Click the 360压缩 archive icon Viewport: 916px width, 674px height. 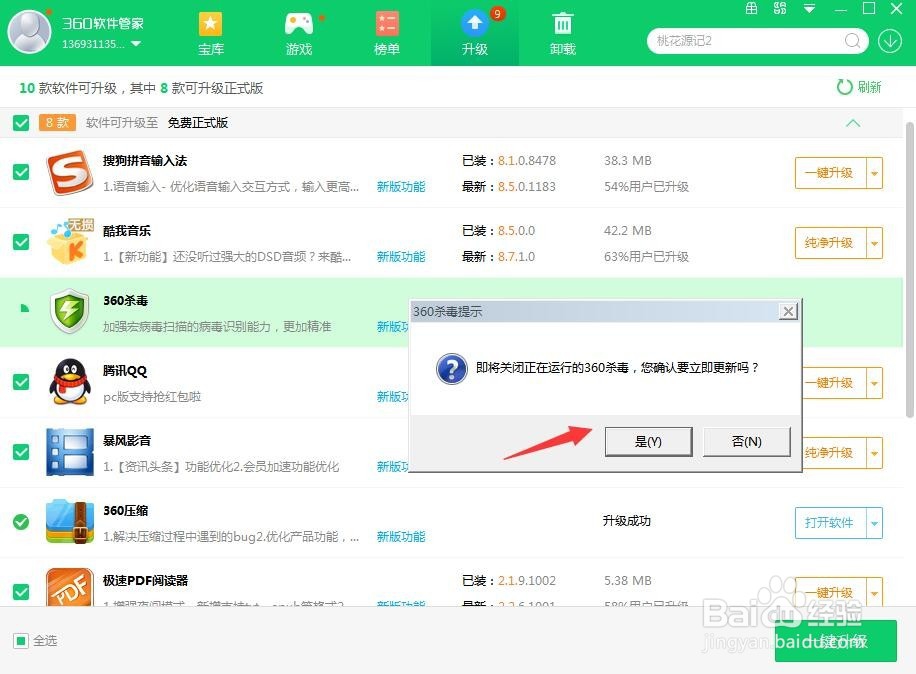coord(70,522)
